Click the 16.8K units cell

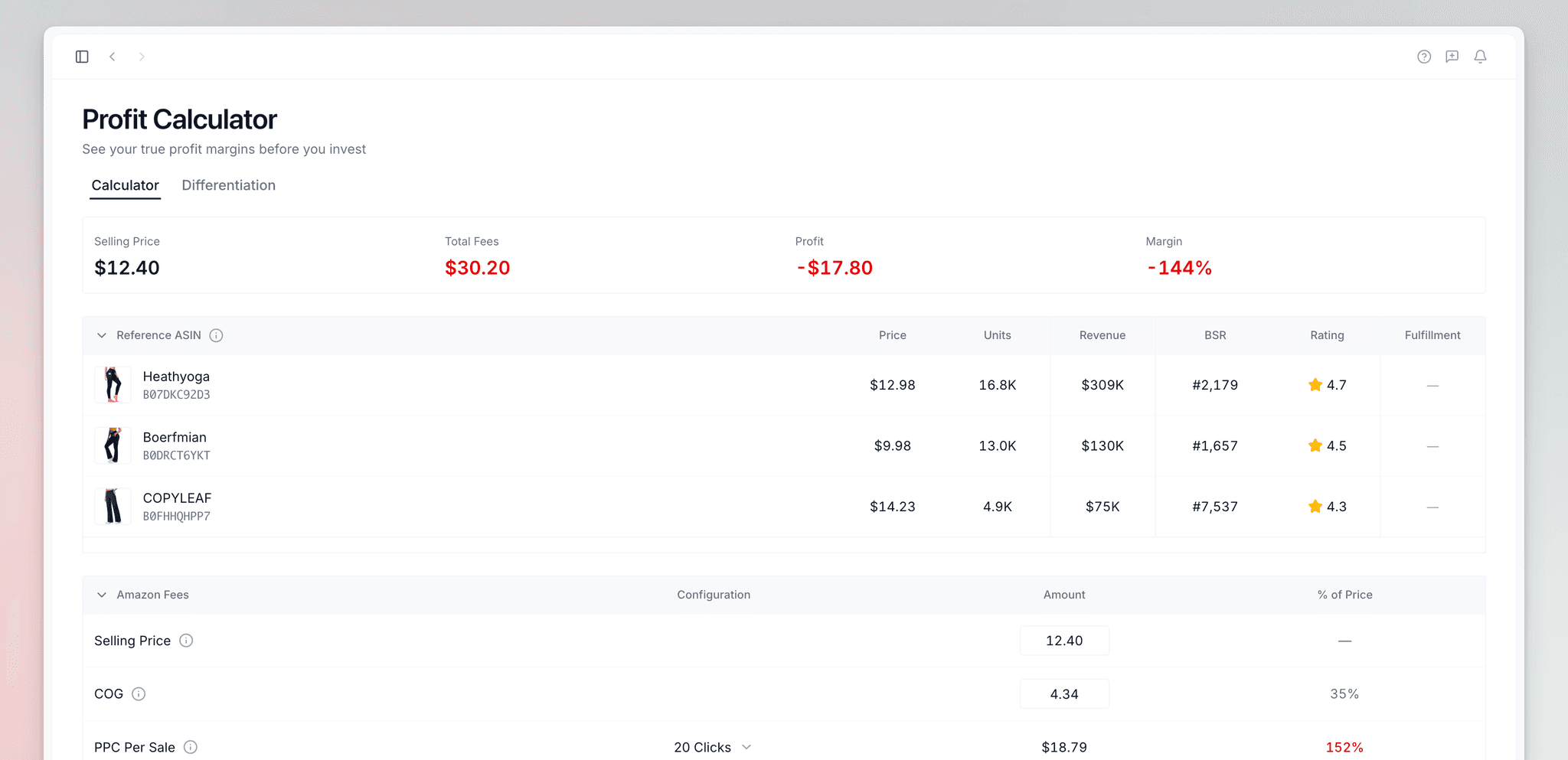[998, 385]
